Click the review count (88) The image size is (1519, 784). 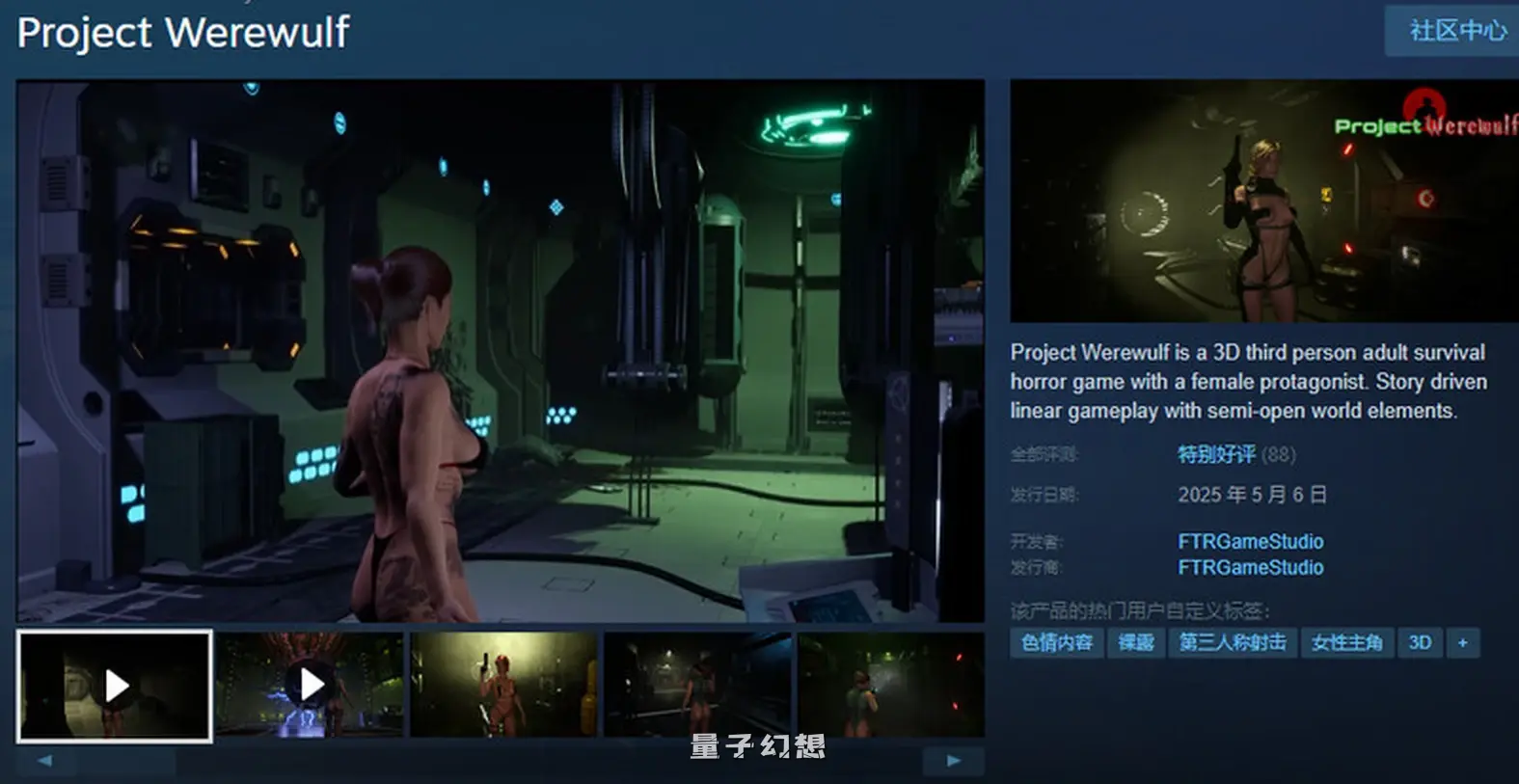(x=1279, y=454)
